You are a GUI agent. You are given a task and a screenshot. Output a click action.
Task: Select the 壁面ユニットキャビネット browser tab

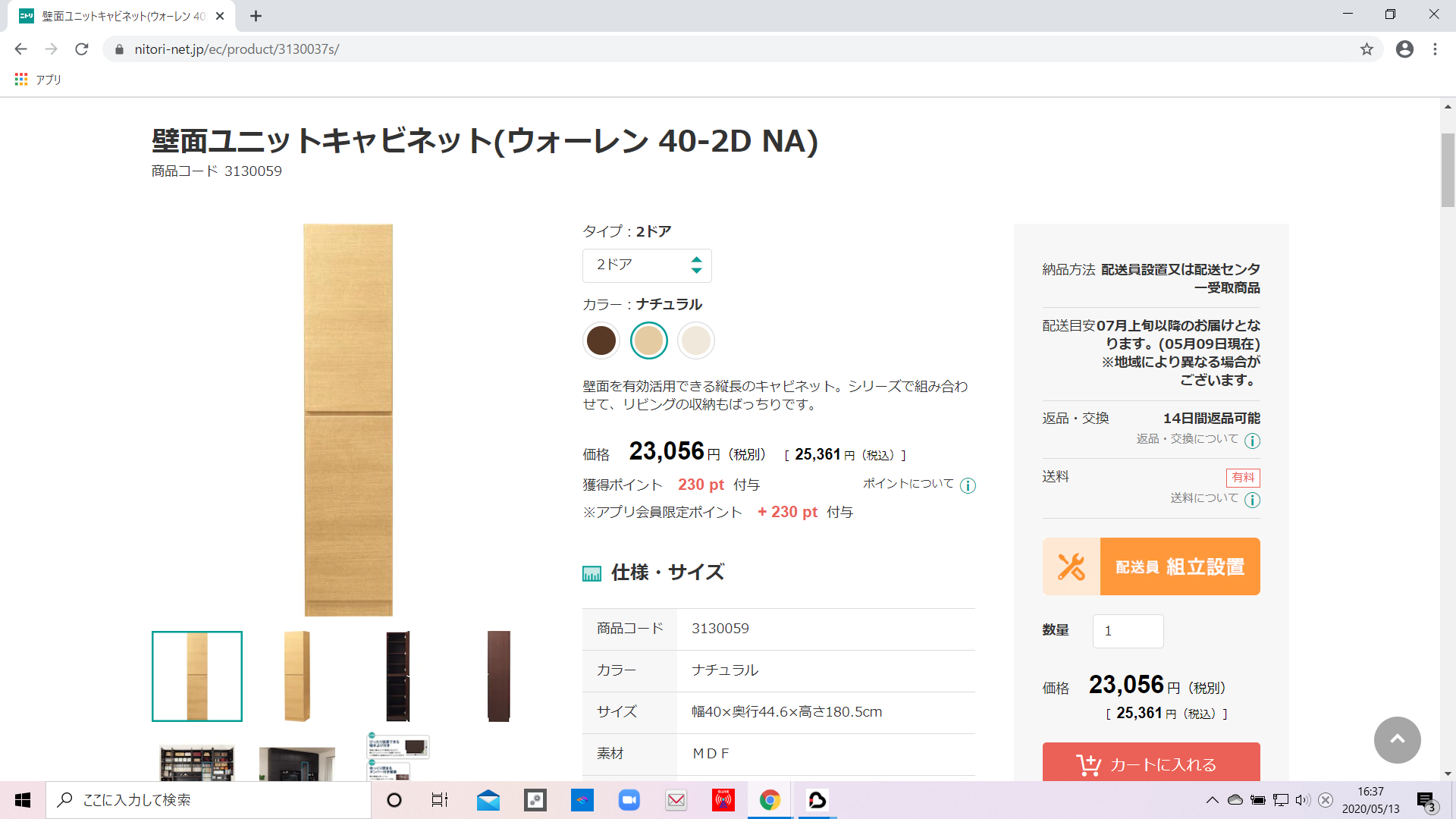(121, 16)
